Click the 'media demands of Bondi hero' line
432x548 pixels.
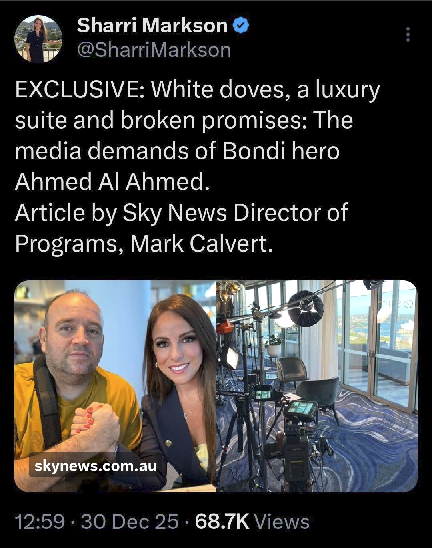coord(177,151)
